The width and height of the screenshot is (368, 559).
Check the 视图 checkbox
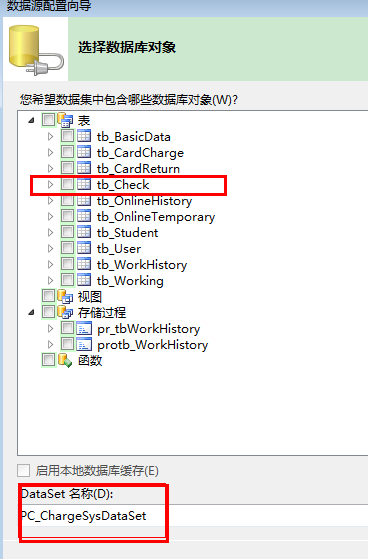pyautogui.click(x=48, y=296)
